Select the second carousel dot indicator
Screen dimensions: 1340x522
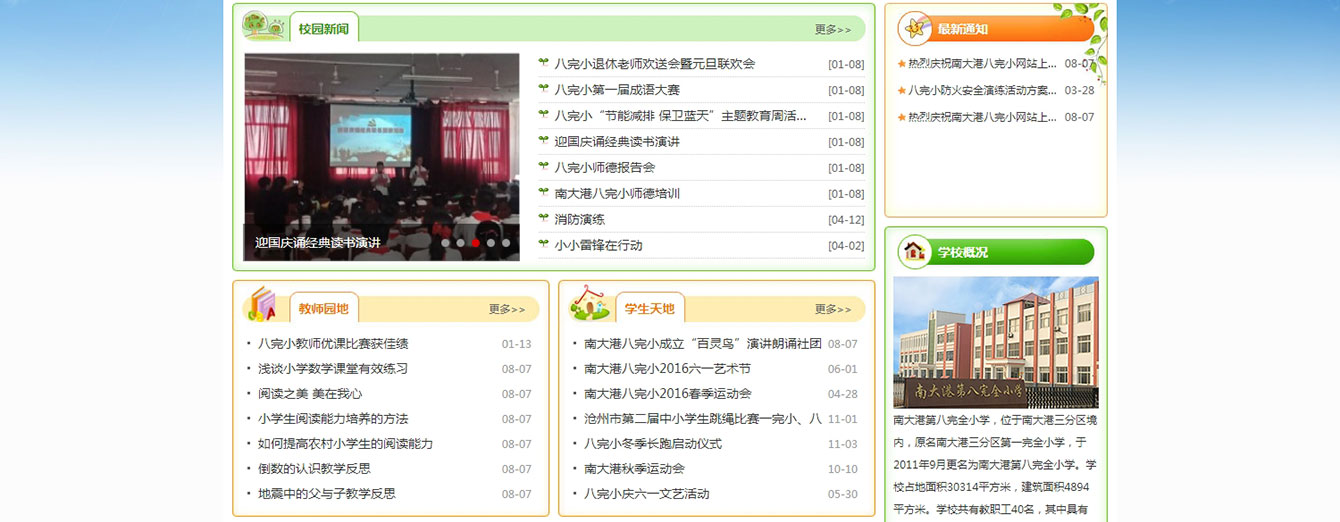[460, 243]
